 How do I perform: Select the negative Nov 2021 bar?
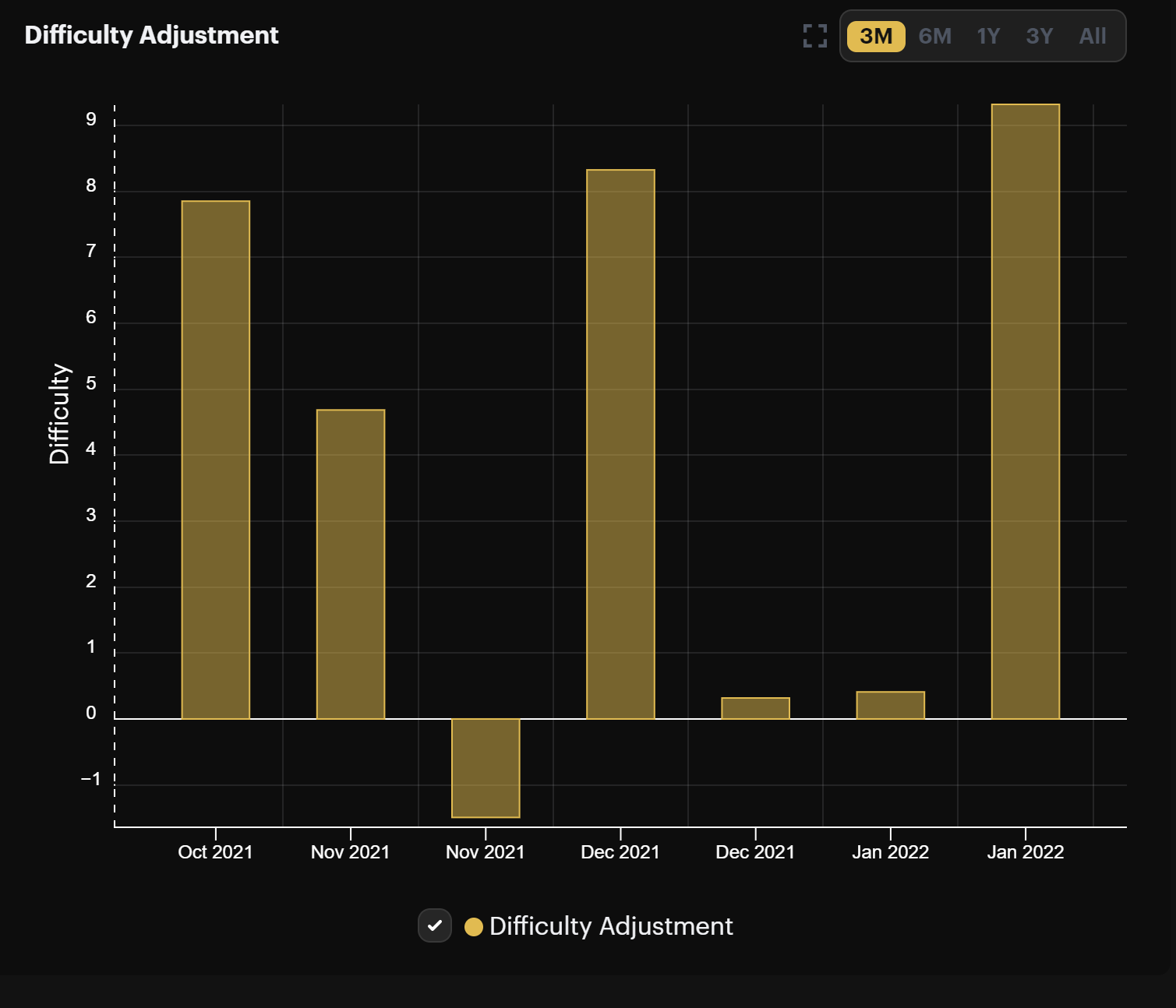point(486,768)
